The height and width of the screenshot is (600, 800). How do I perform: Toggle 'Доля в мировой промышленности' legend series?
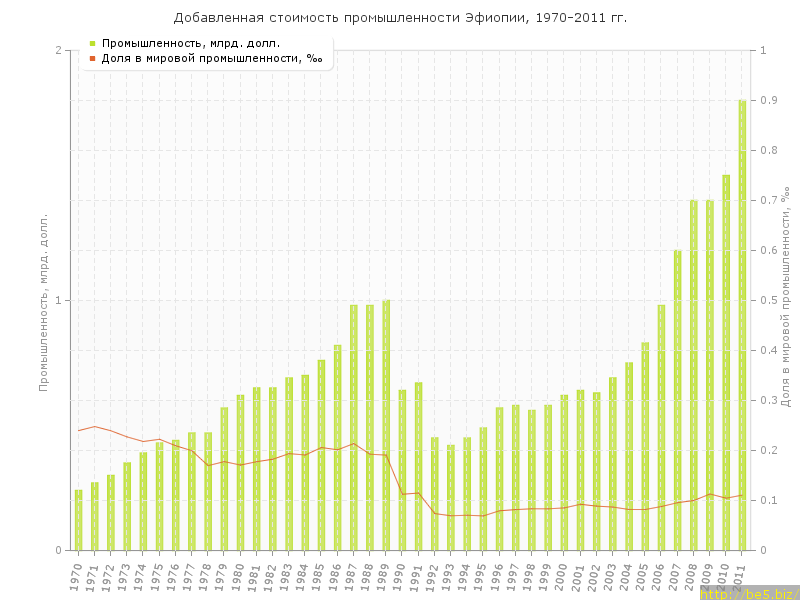click(x=211, y=58)
